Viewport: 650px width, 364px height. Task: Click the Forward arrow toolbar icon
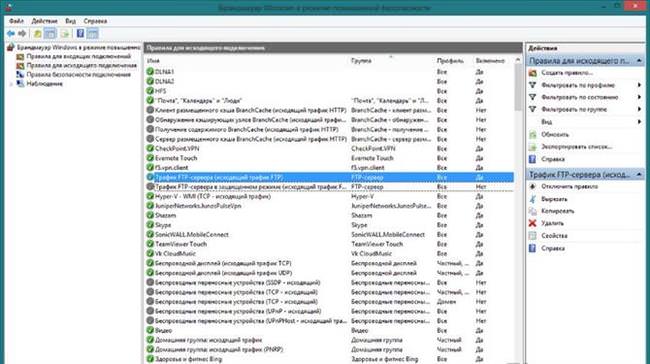(x=22, y=34)
